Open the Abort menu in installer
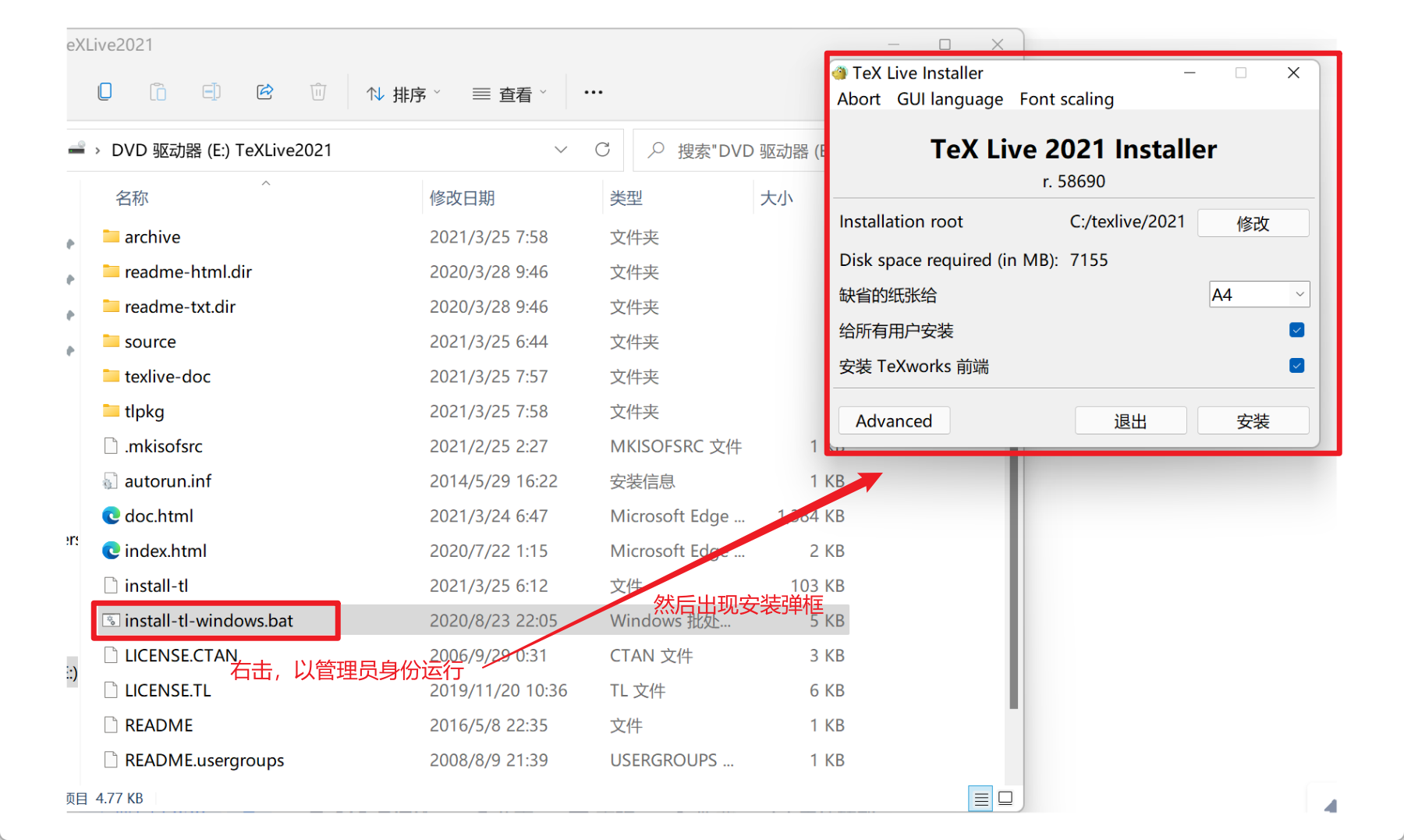Screen dimensions: 1404x840 coord(859,99)
